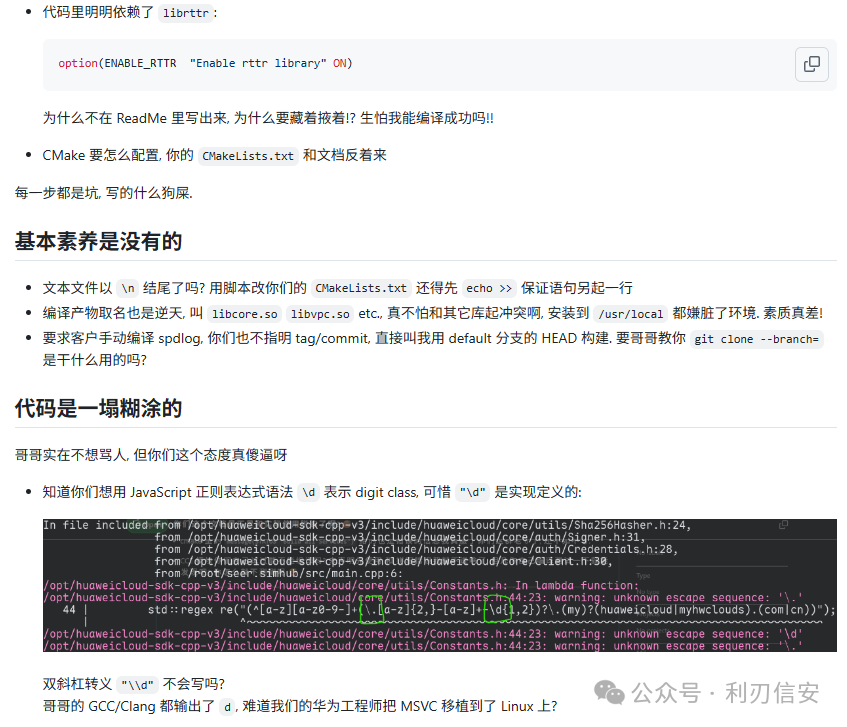This screenshot has height=727, width=847.
Task: Click the inline code "\n"
Action: coord(127,288)
